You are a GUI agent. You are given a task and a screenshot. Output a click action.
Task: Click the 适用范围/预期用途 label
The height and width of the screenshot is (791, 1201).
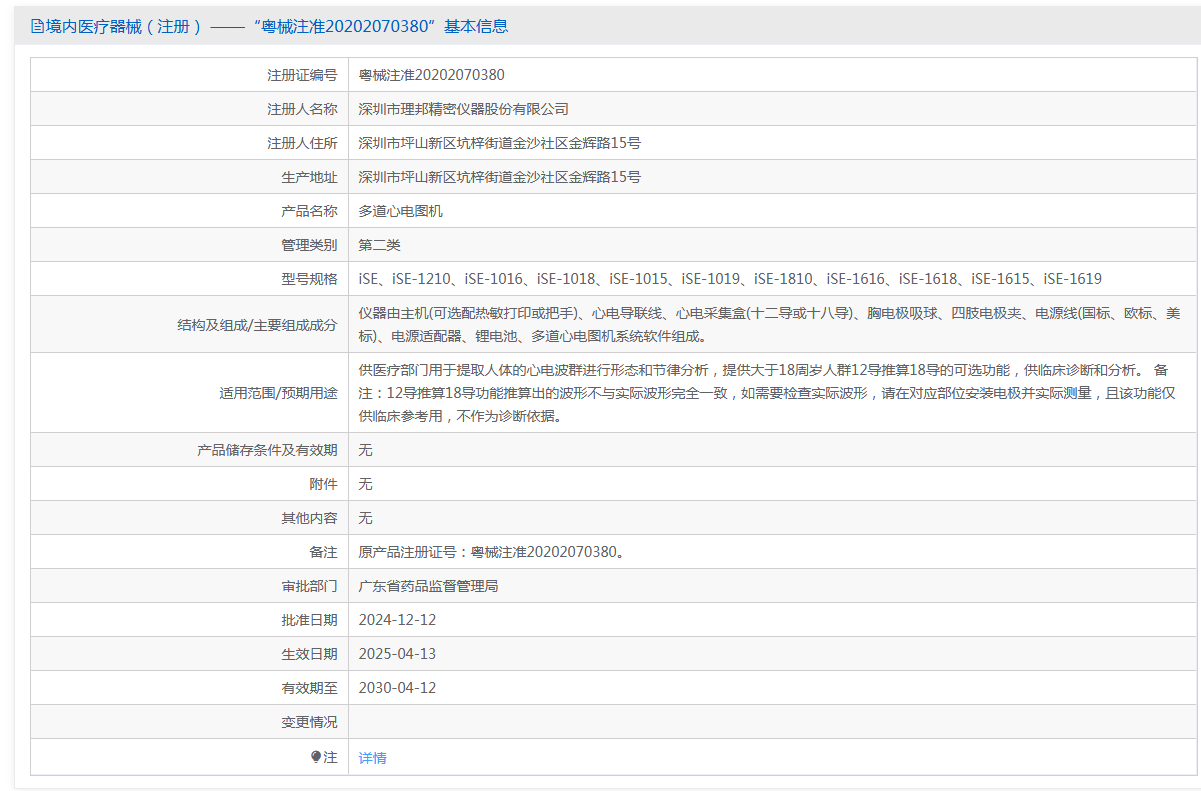(x=278, y=393)
